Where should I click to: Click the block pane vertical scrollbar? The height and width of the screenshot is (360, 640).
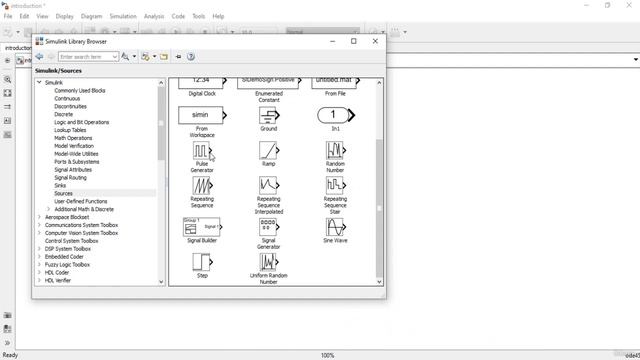pyautogui.click(x=379, y=208)
